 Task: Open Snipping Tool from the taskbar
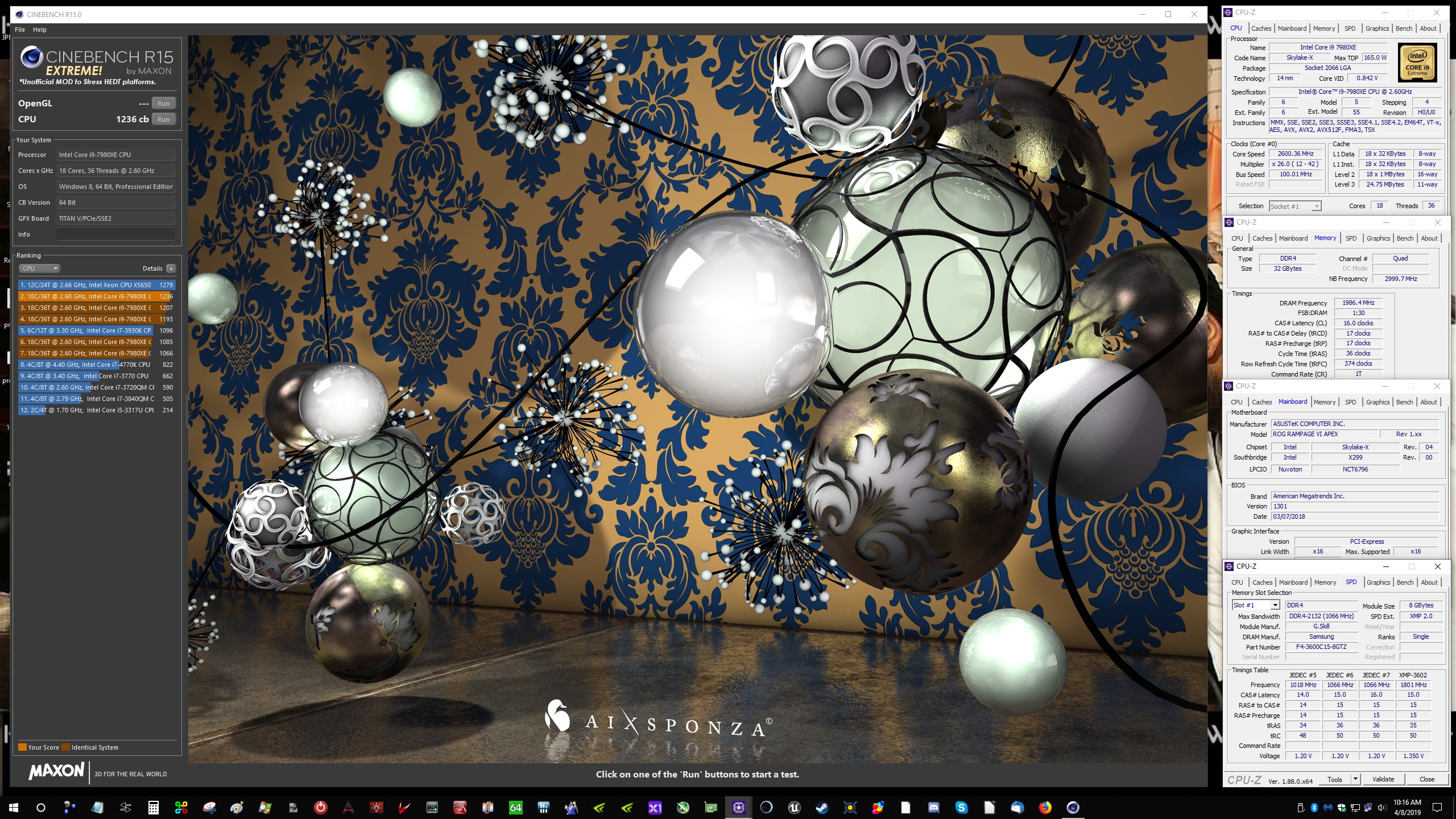point(209,807)
